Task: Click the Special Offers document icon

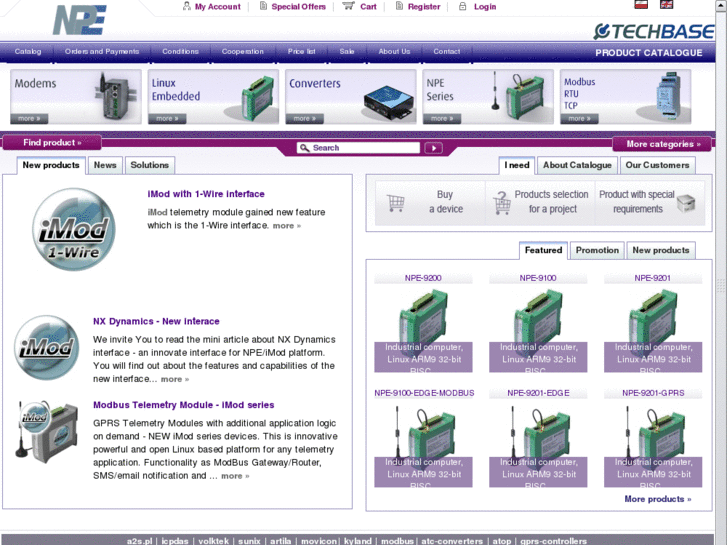Action: [x=263, y=6]
